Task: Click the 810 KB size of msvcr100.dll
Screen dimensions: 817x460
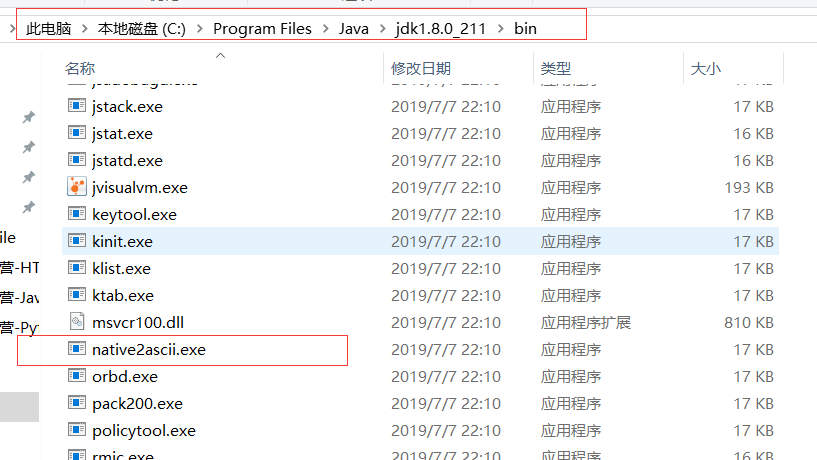Action: pos(749,322)
